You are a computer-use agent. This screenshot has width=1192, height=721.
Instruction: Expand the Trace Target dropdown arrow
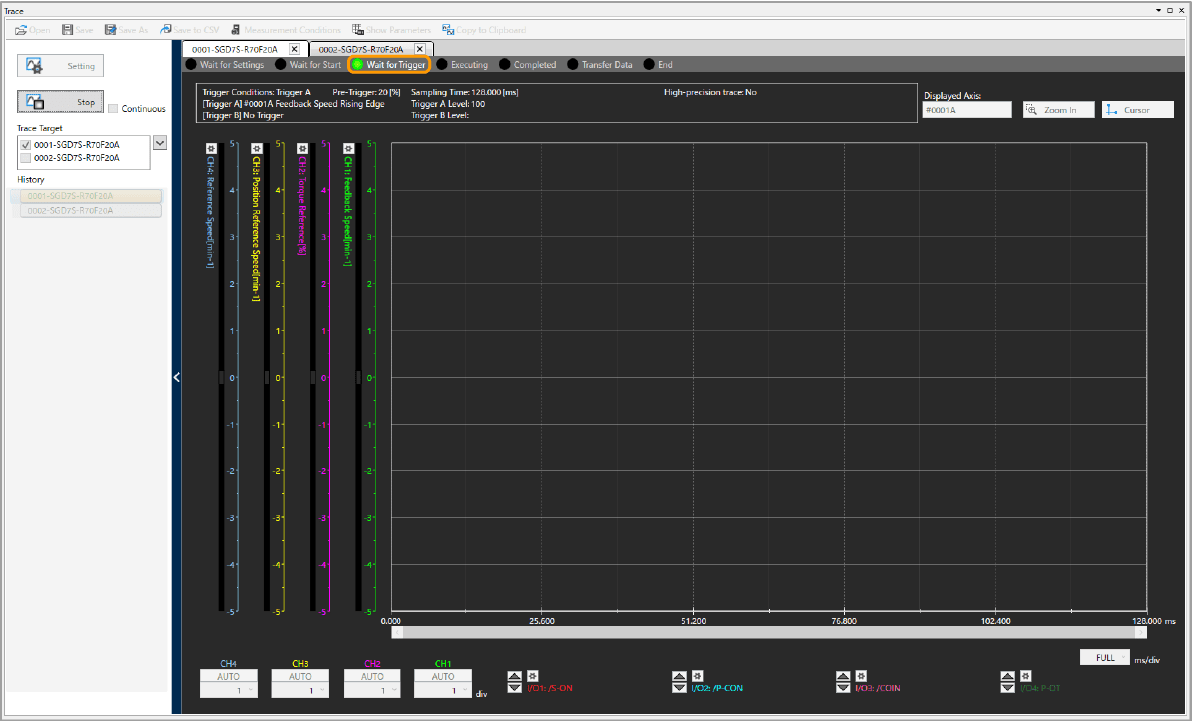point(159,144)
